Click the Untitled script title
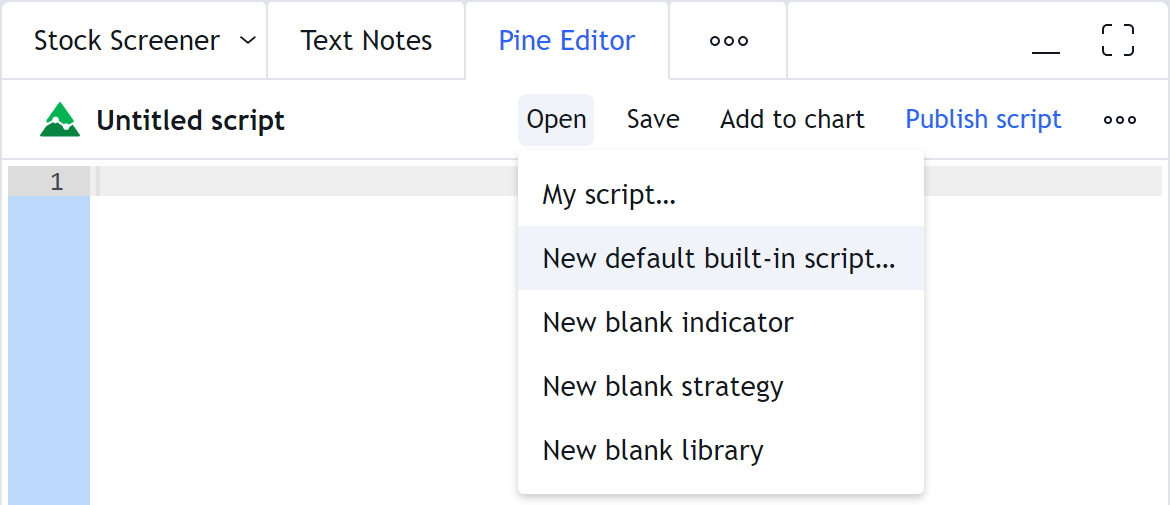 point(190,120)
